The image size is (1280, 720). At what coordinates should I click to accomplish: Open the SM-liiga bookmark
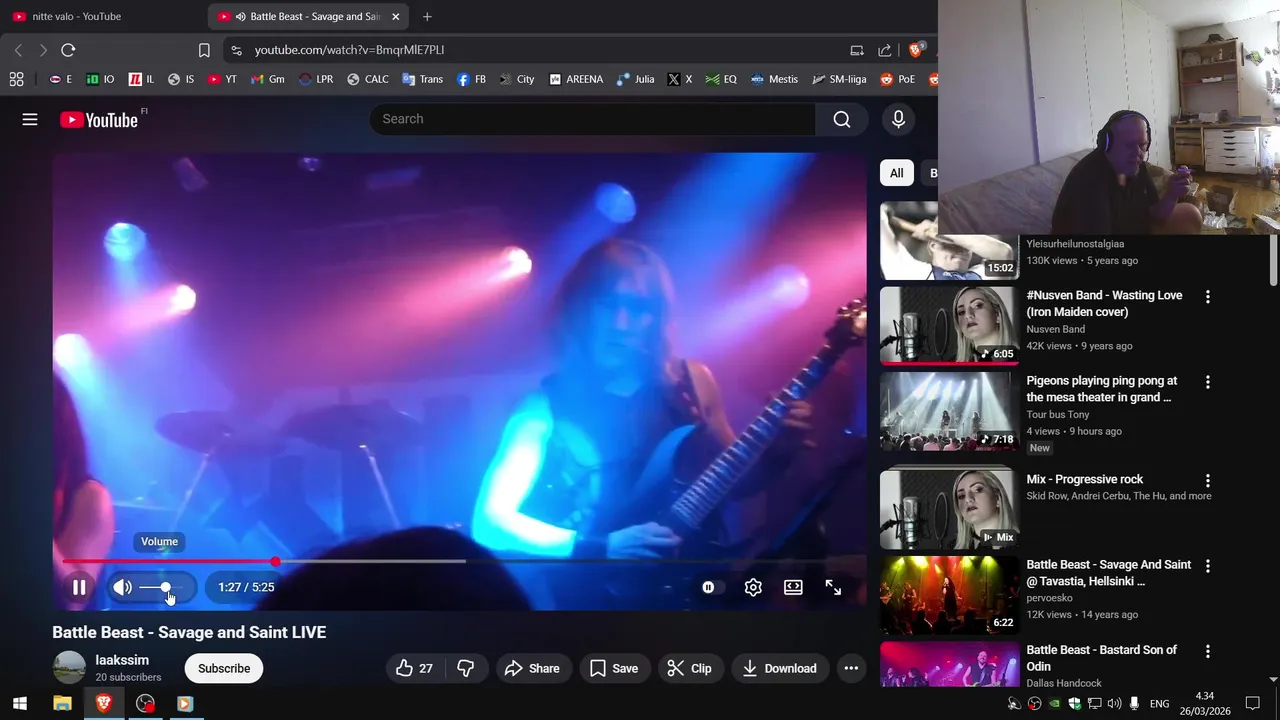(x=840, y=79)
